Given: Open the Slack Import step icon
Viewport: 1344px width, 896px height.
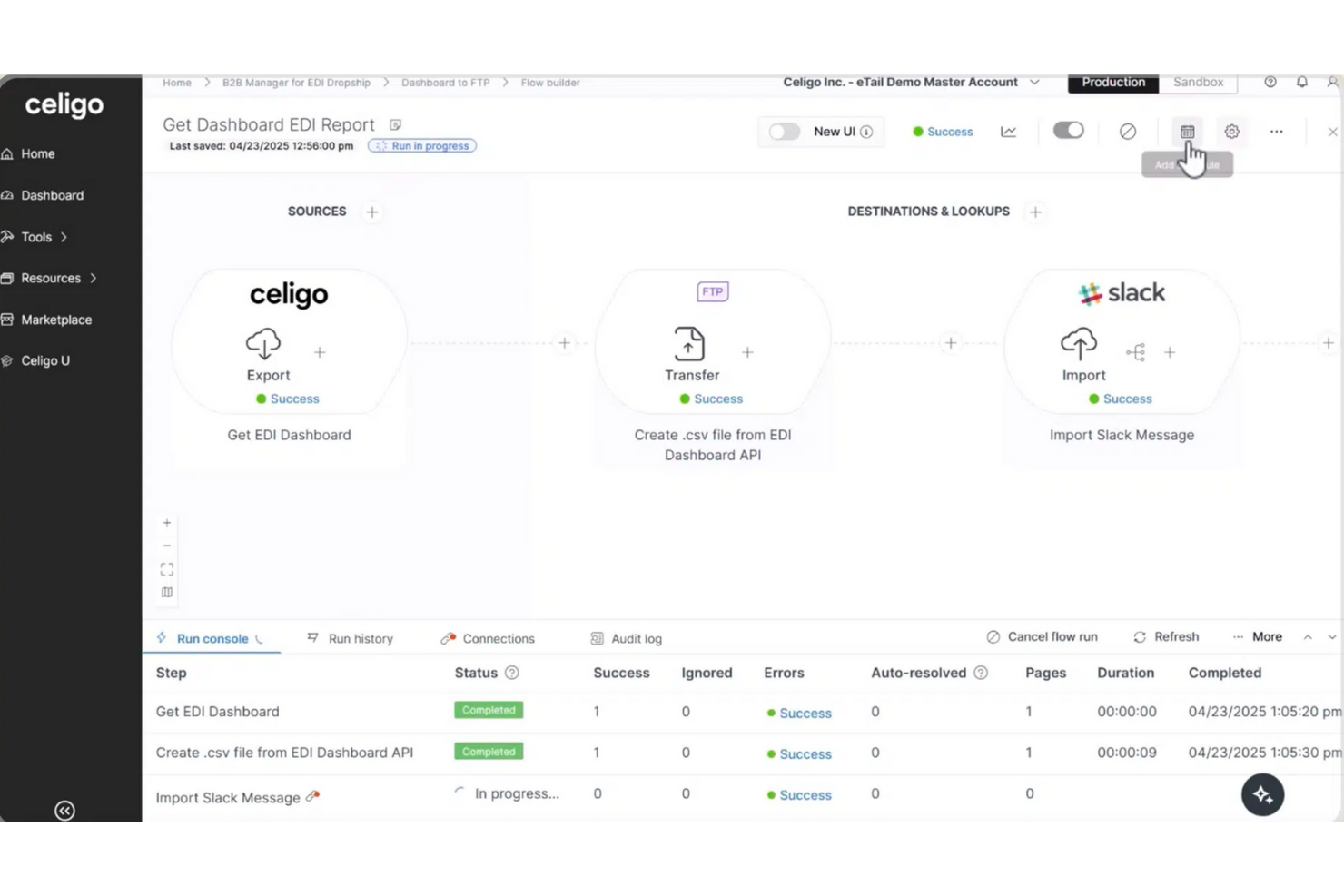Looking at the screenshot, I should click(1079, 343).
